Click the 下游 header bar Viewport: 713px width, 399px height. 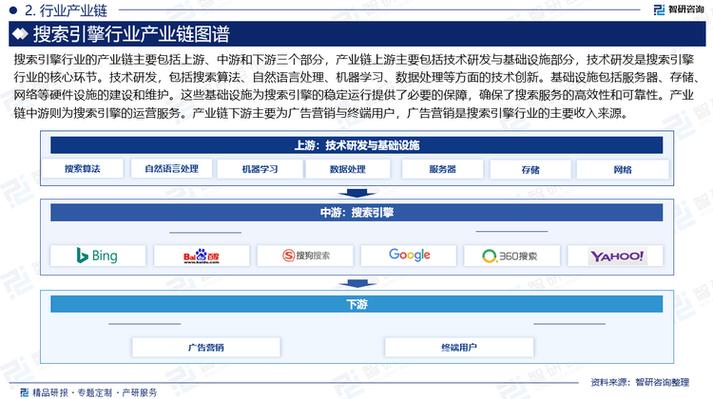click(356, 304)
